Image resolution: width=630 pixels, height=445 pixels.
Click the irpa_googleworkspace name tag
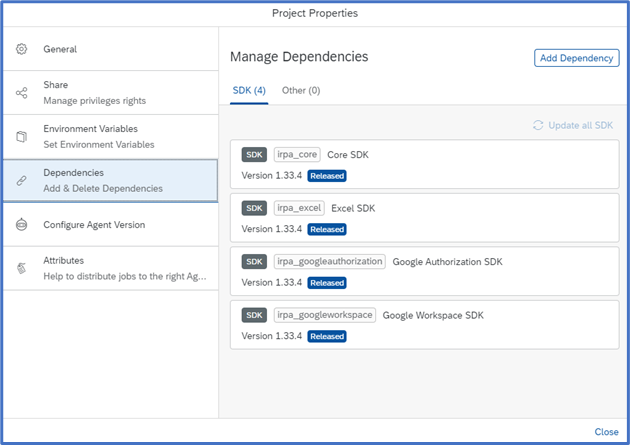coord(325,315)
